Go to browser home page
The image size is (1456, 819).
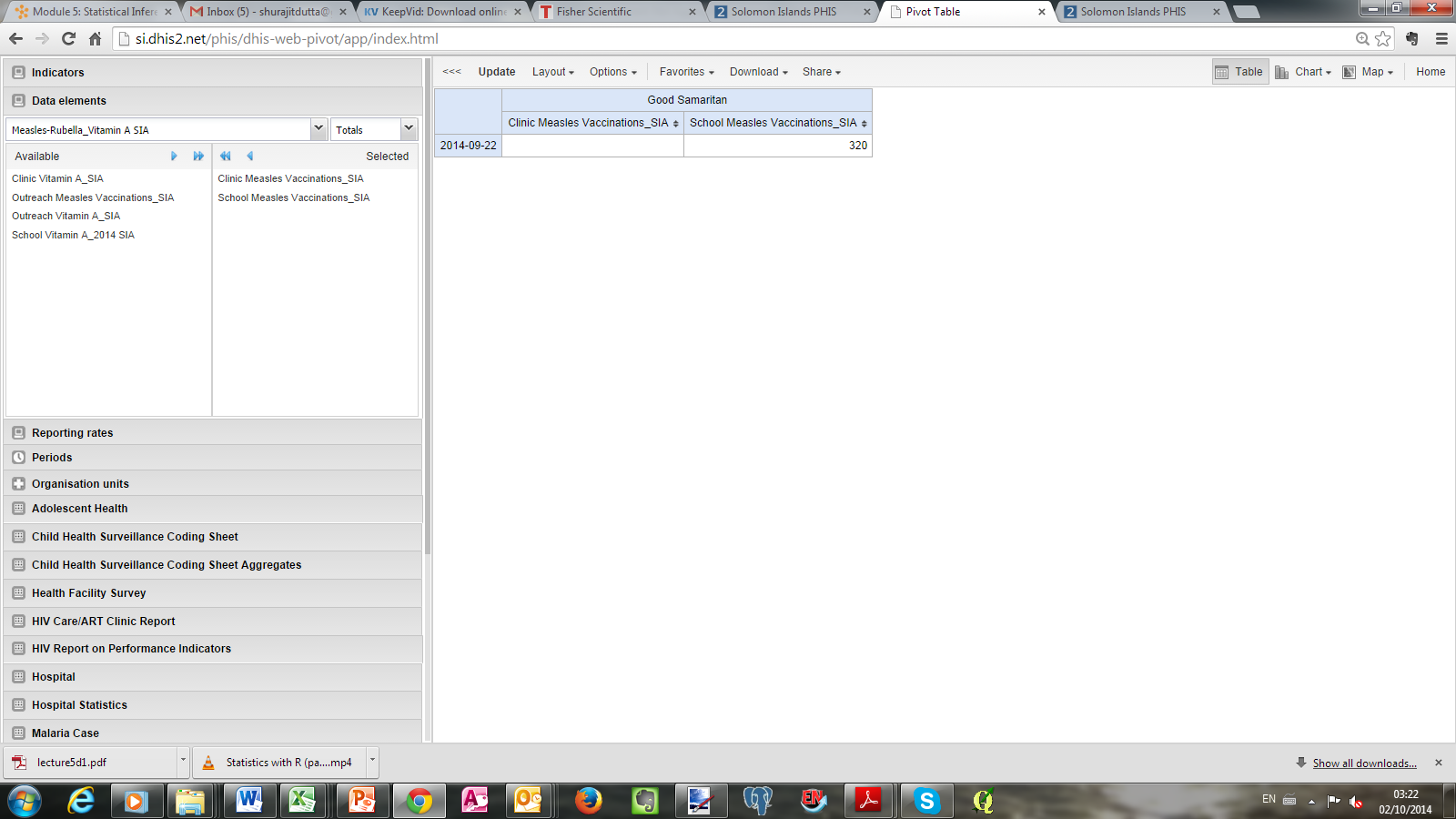[95, 38]
